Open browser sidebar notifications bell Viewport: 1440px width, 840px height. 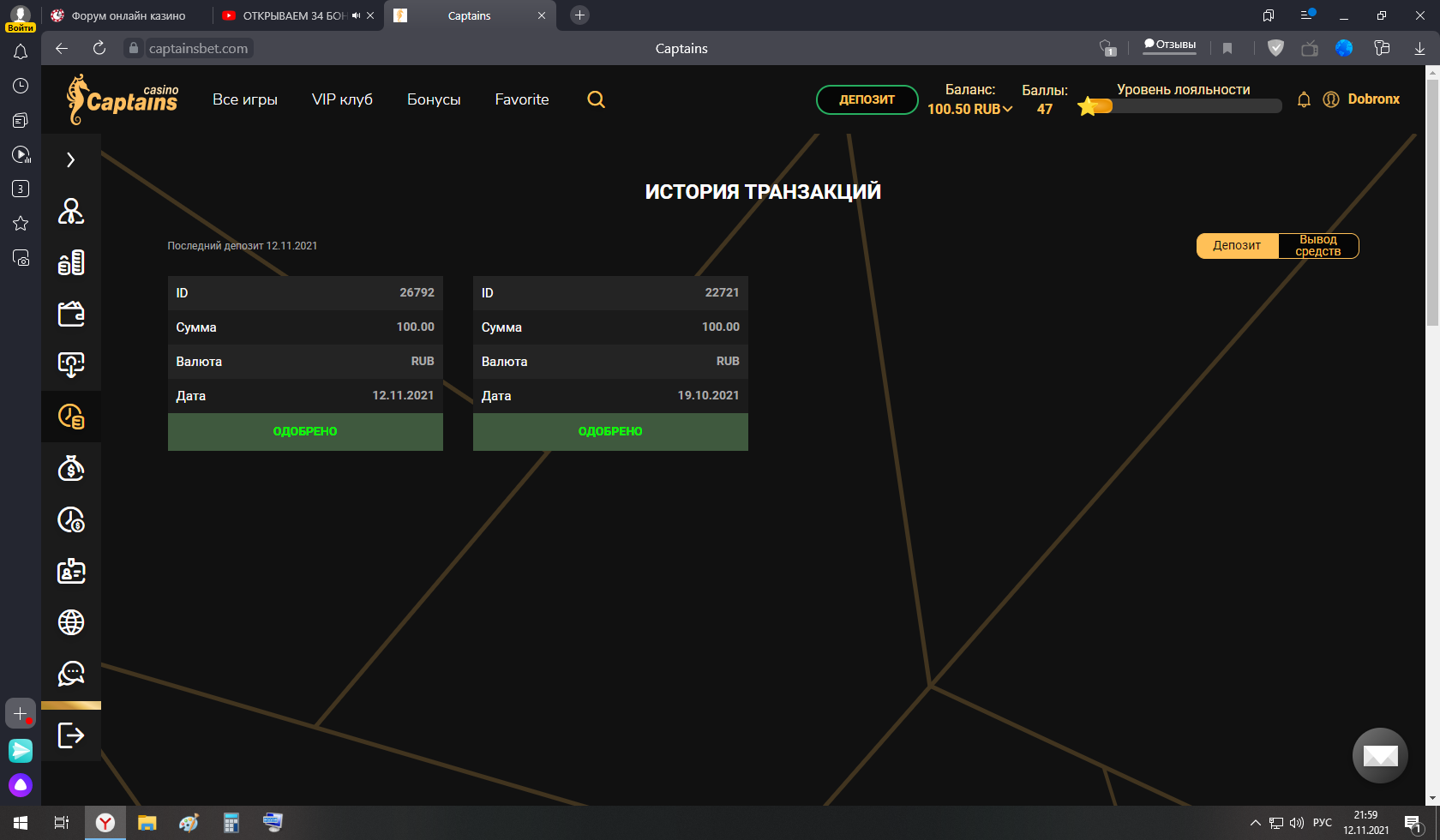coord(21,52)
